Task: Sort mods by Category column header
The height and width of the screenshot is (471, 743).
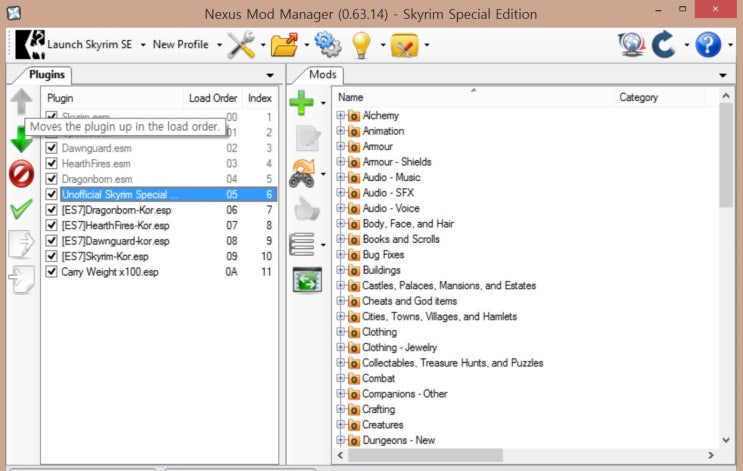Action: click(x=660, y=97)
